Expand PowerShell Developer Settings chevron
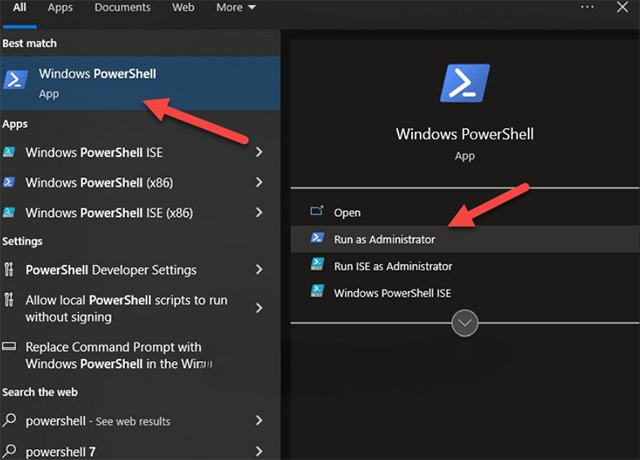Viewport: 640px width, 460px height. tap(259, 269)
